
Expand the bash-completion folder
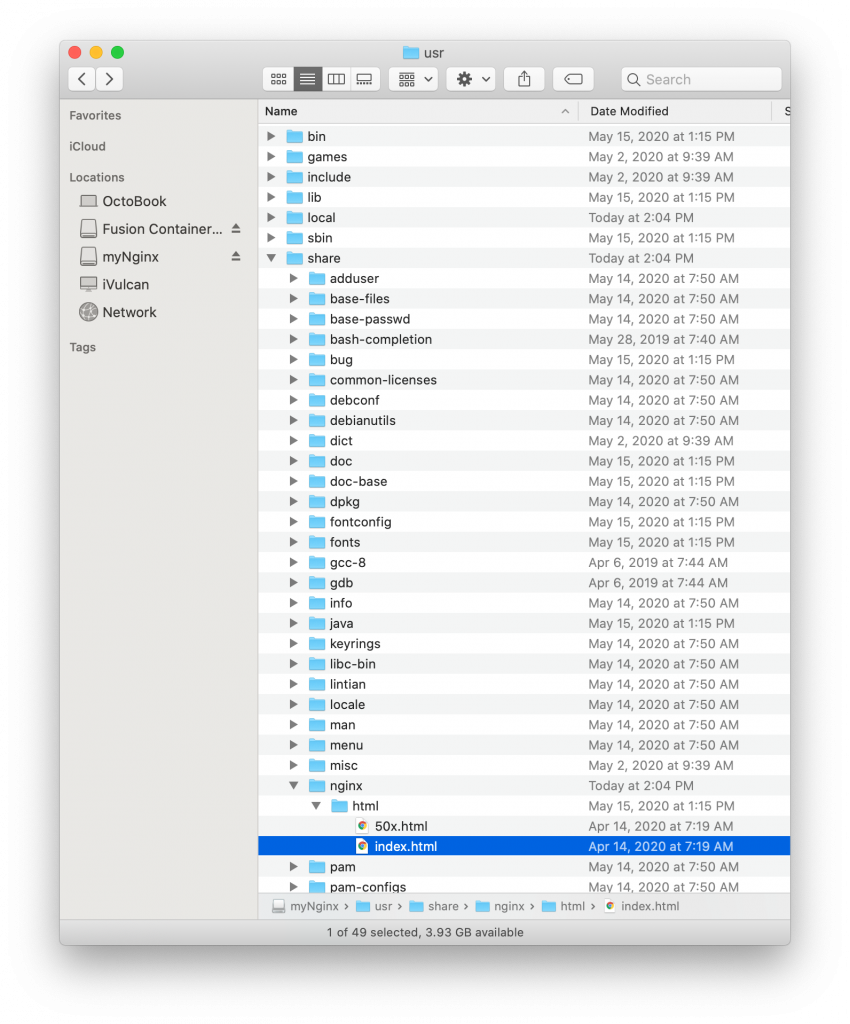(294, 339)
